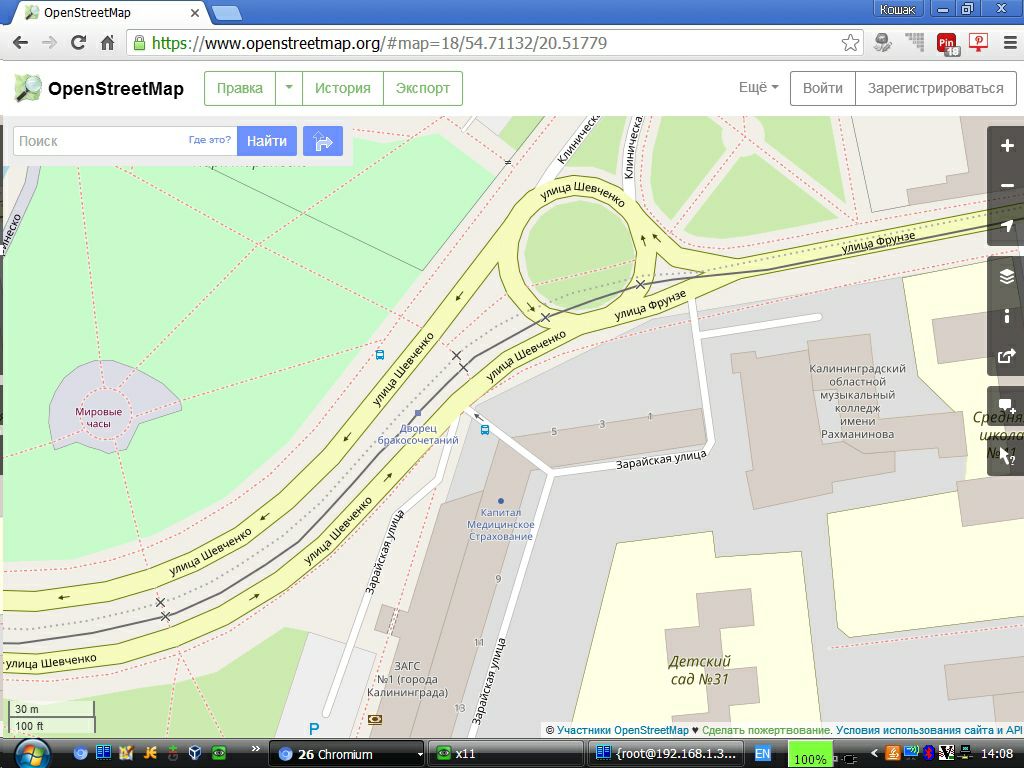Click the Войти login button
1024x768 pixels.
click(823, 88)
